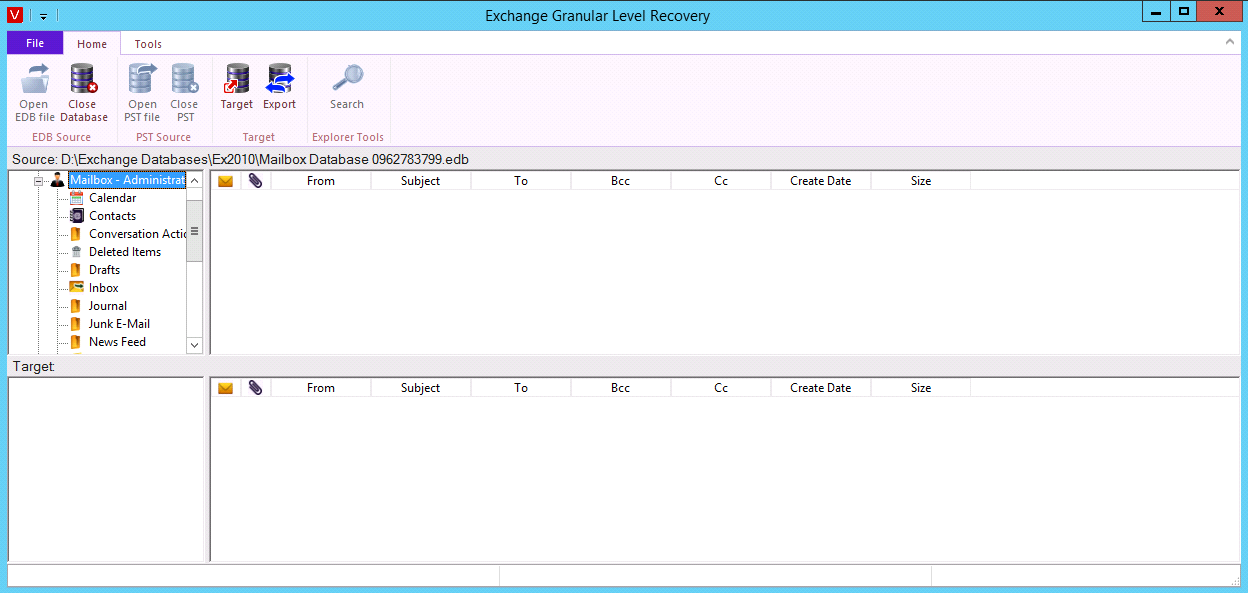Click the Calendar folder icon
Image resolution: width=1248 pixels, height=593 pixels.
[x=76, y=198]
